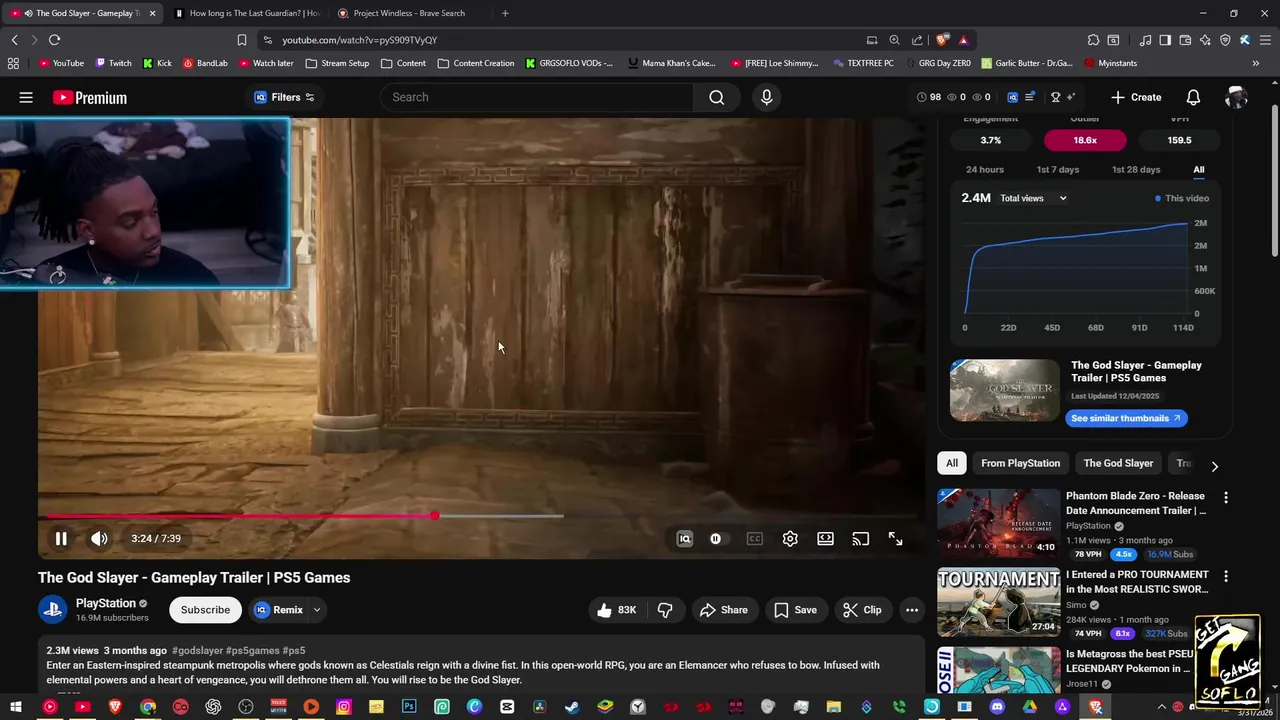Cast video with Play on TV
Screen dimensions: 1280x720
(860, 538)
